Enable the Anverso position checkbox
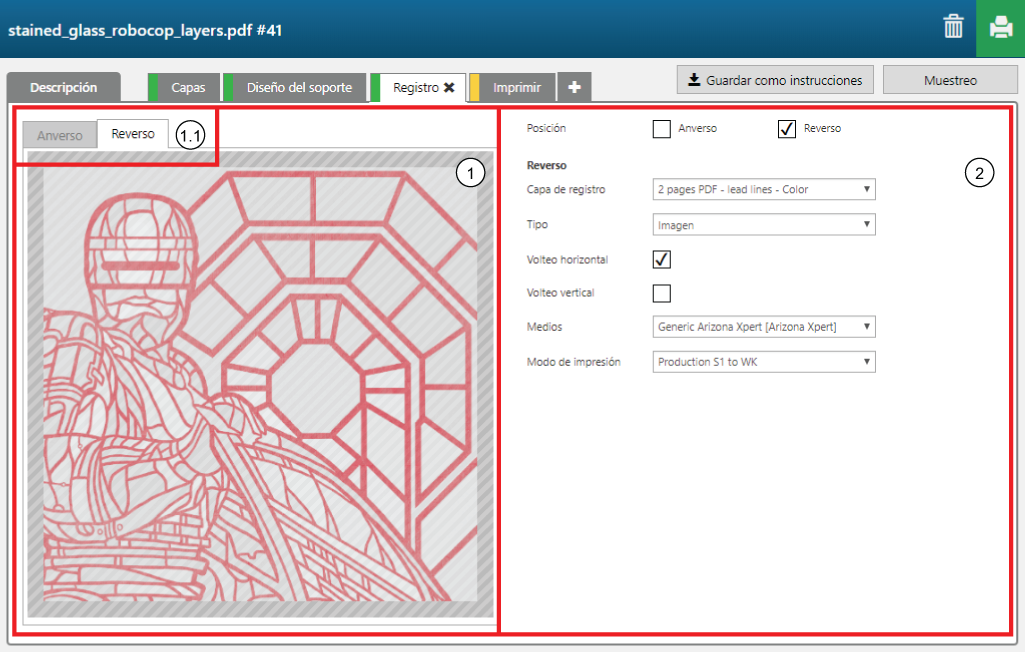Image resolution: width=1025 pixels, height=652 pixels. [662, 129]
